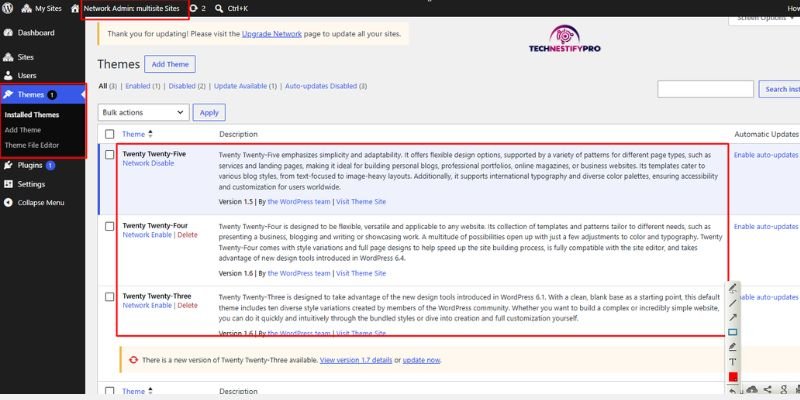Filter by Auto-updates Disabled

[321, 86]
